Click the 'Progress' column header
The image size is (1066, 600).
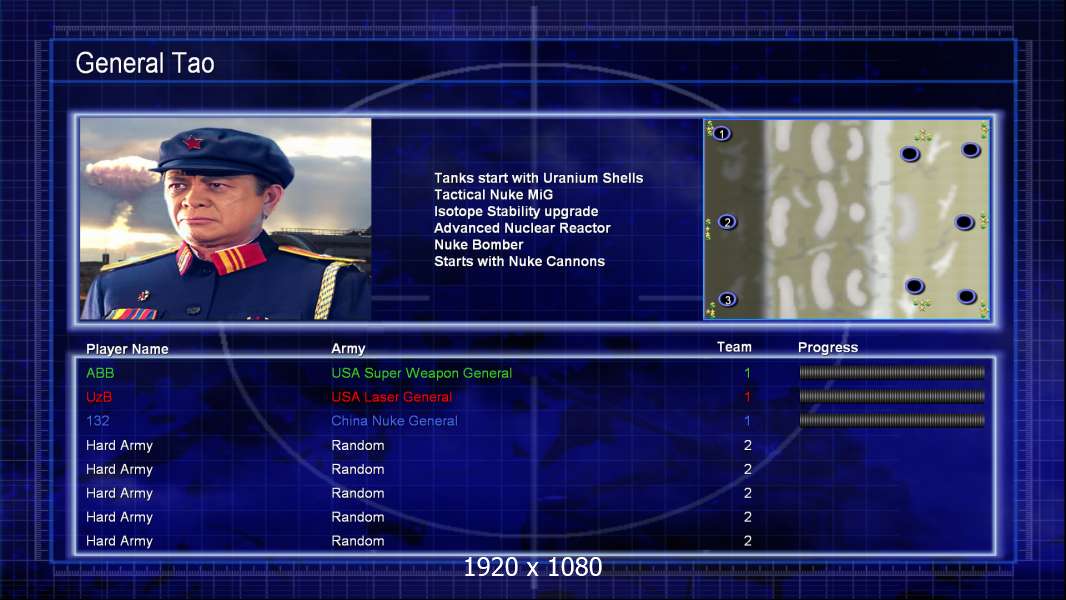tap(828, 347)
